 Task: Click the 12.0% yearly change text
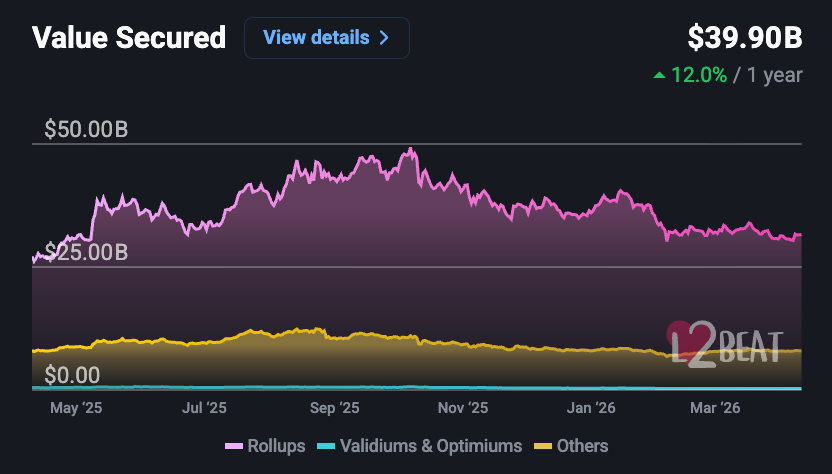coord(699,75)
